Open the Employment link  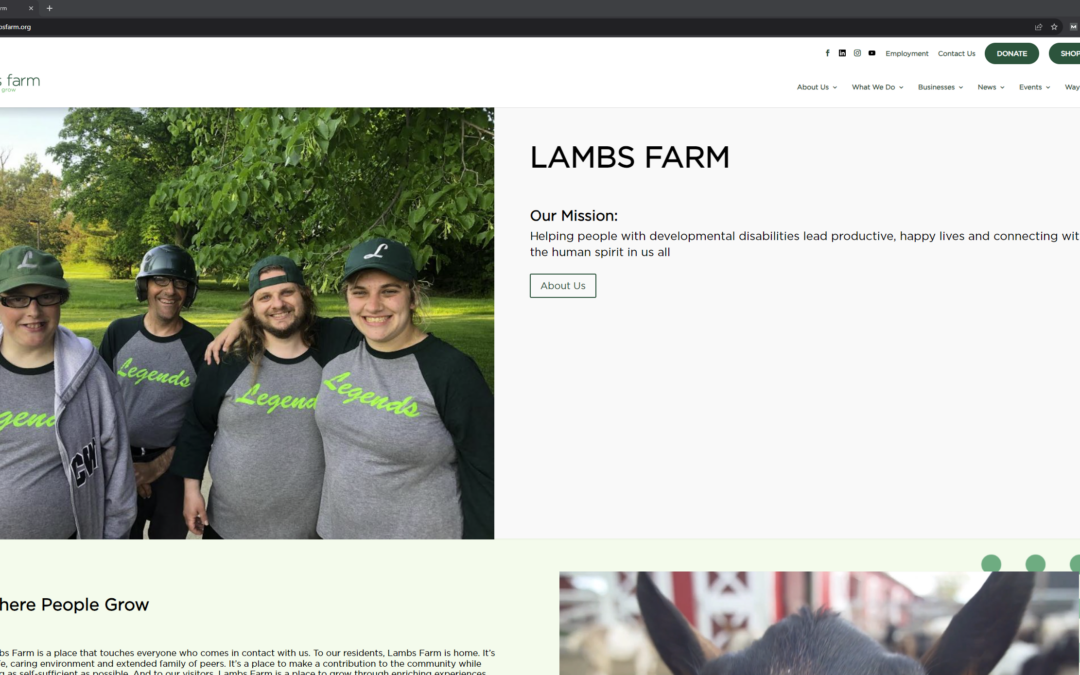[x=906, y=53]
